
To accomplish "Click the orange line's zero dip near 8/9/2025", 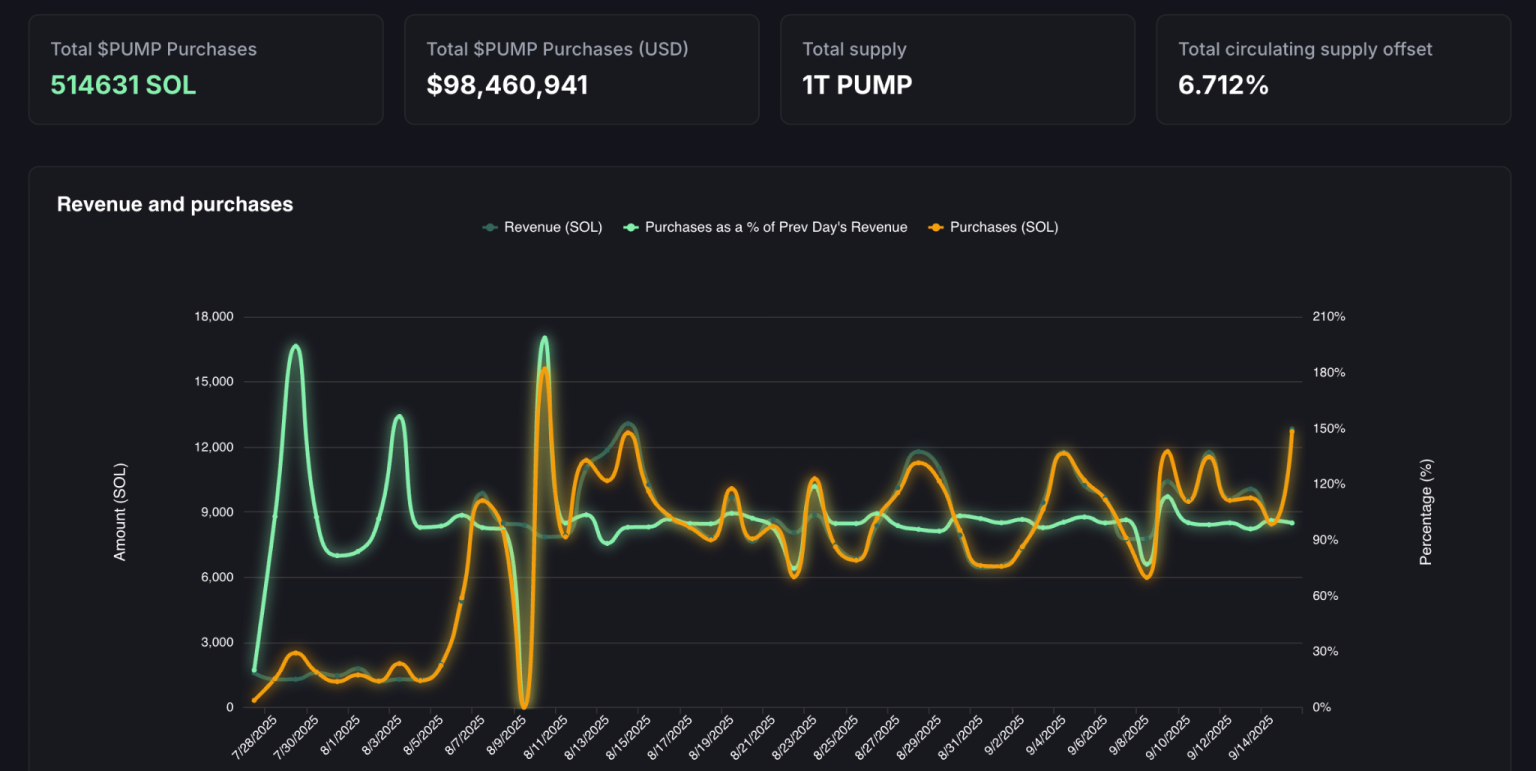I will pos(524,705).
